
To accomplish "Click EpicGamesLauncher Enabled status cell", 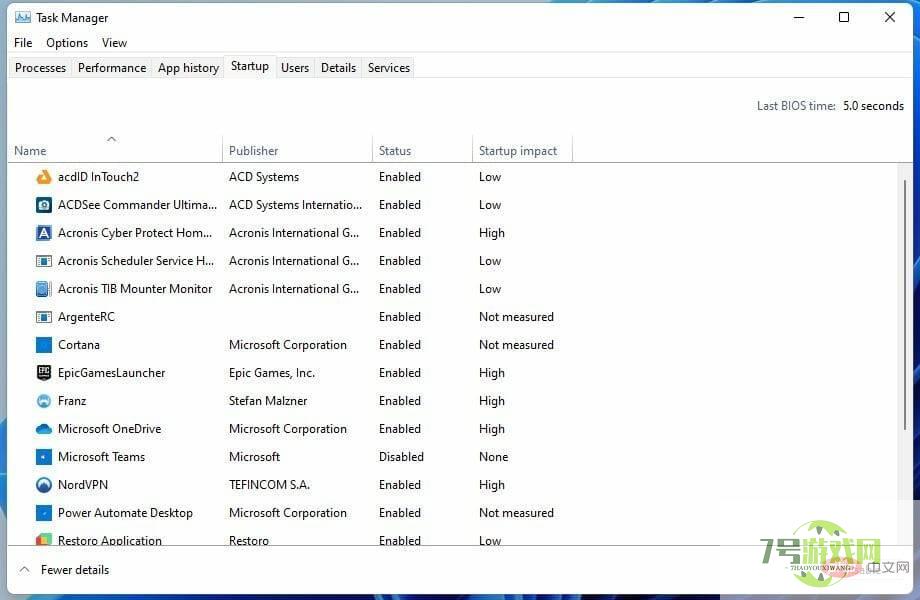I will pyautogui.click(x=400, y=372).
